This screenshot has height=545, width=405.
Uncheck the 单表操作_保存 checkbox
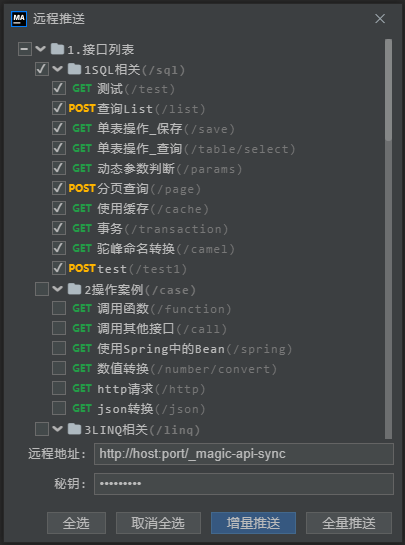click(x=59, y=128)
